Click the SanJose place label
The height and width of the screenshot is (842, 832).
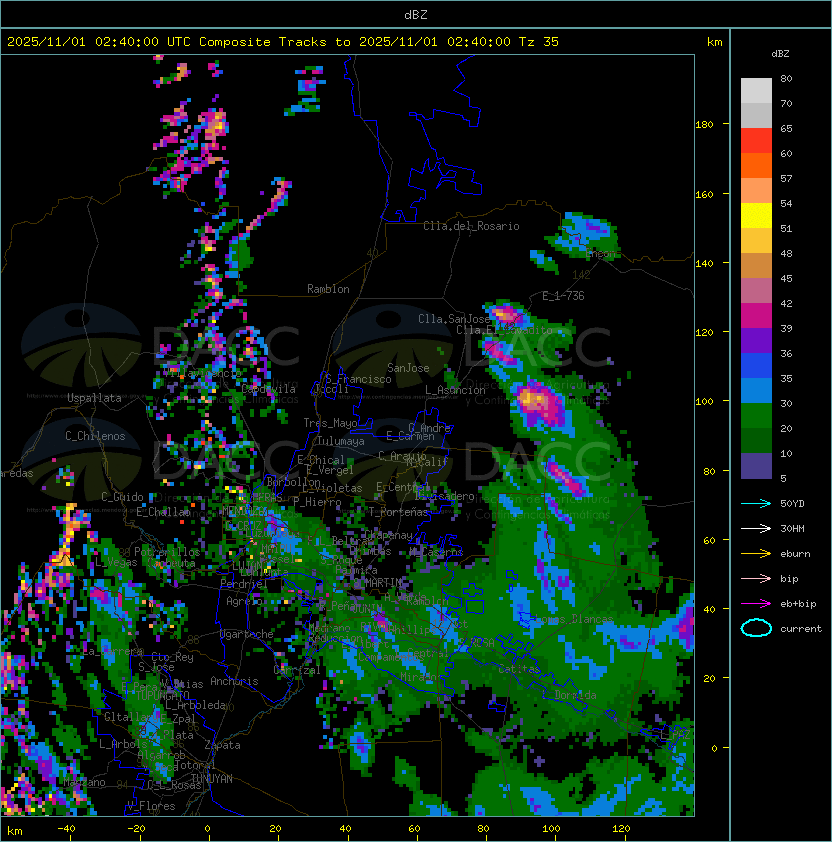[408, 368]
